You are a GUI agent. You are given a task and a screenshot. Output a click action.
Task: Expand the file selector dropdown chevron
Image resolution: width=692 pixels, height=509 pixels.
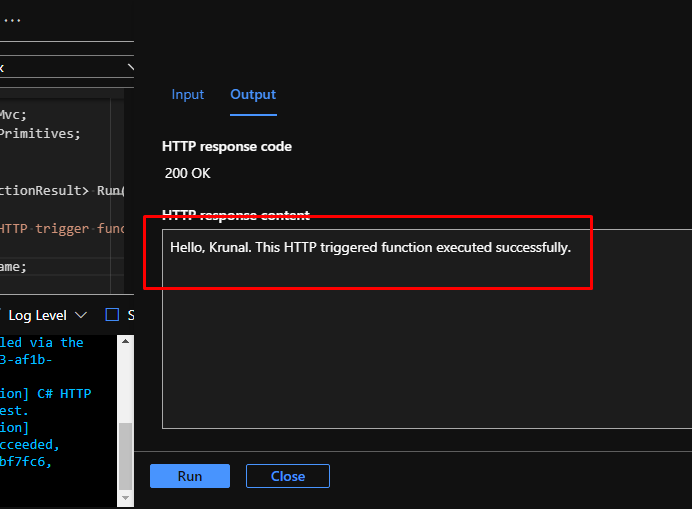[130, 67]
